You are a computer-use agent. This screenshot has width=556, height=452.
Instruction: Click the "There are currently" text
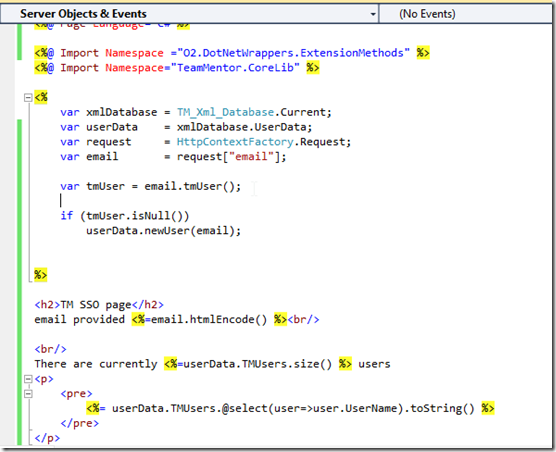pyautogui.click(x=96, y=364)
